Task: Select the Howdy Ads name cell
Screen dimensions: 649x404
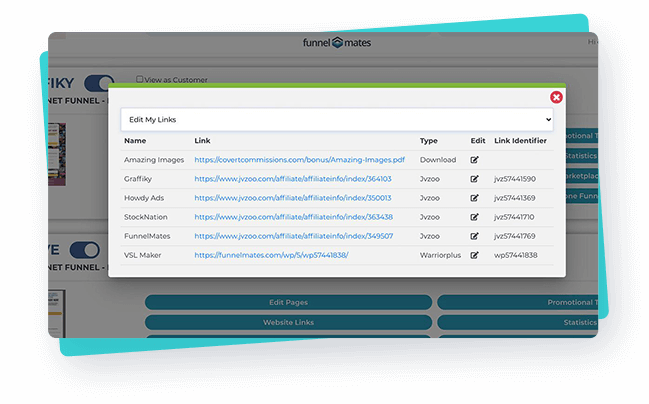Action: coord(144,198)
